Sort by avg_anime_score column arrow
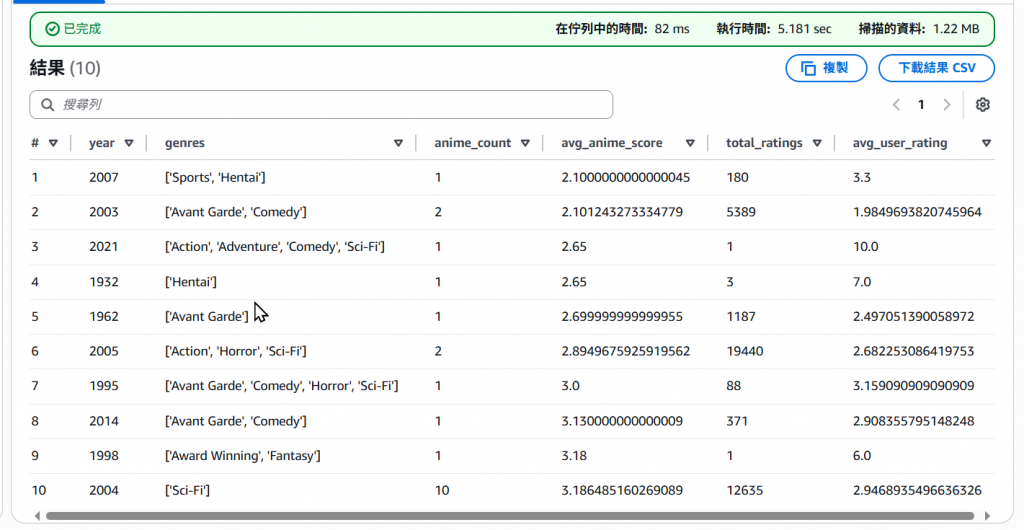1024x530 pixels. pos(690,143)
